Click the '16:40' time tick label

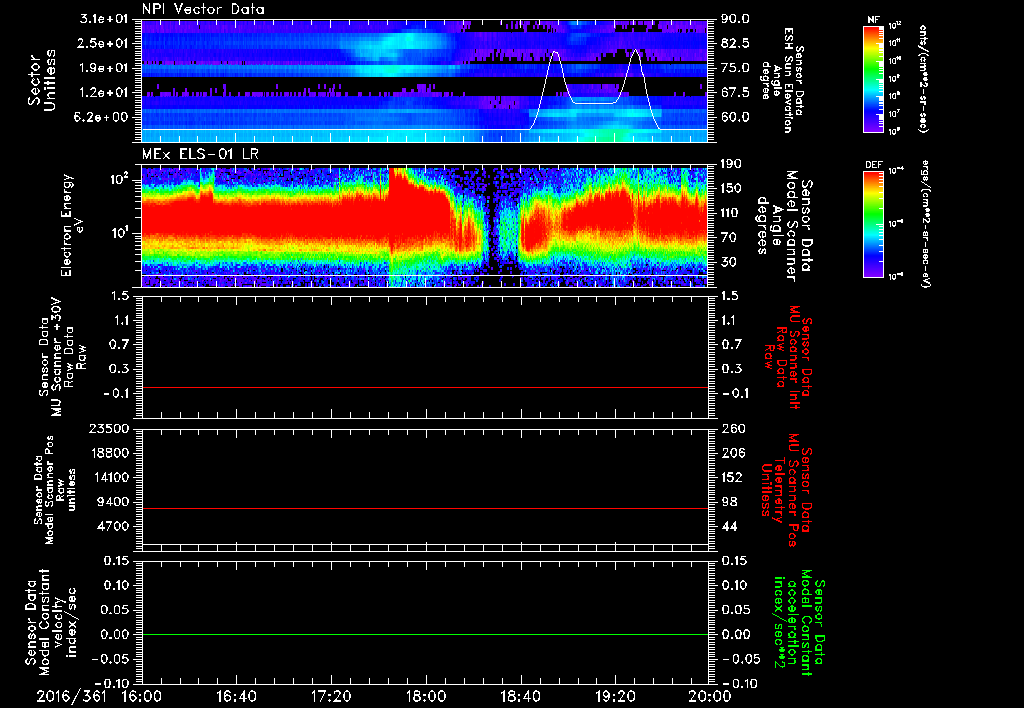click(x=236, y=696)
